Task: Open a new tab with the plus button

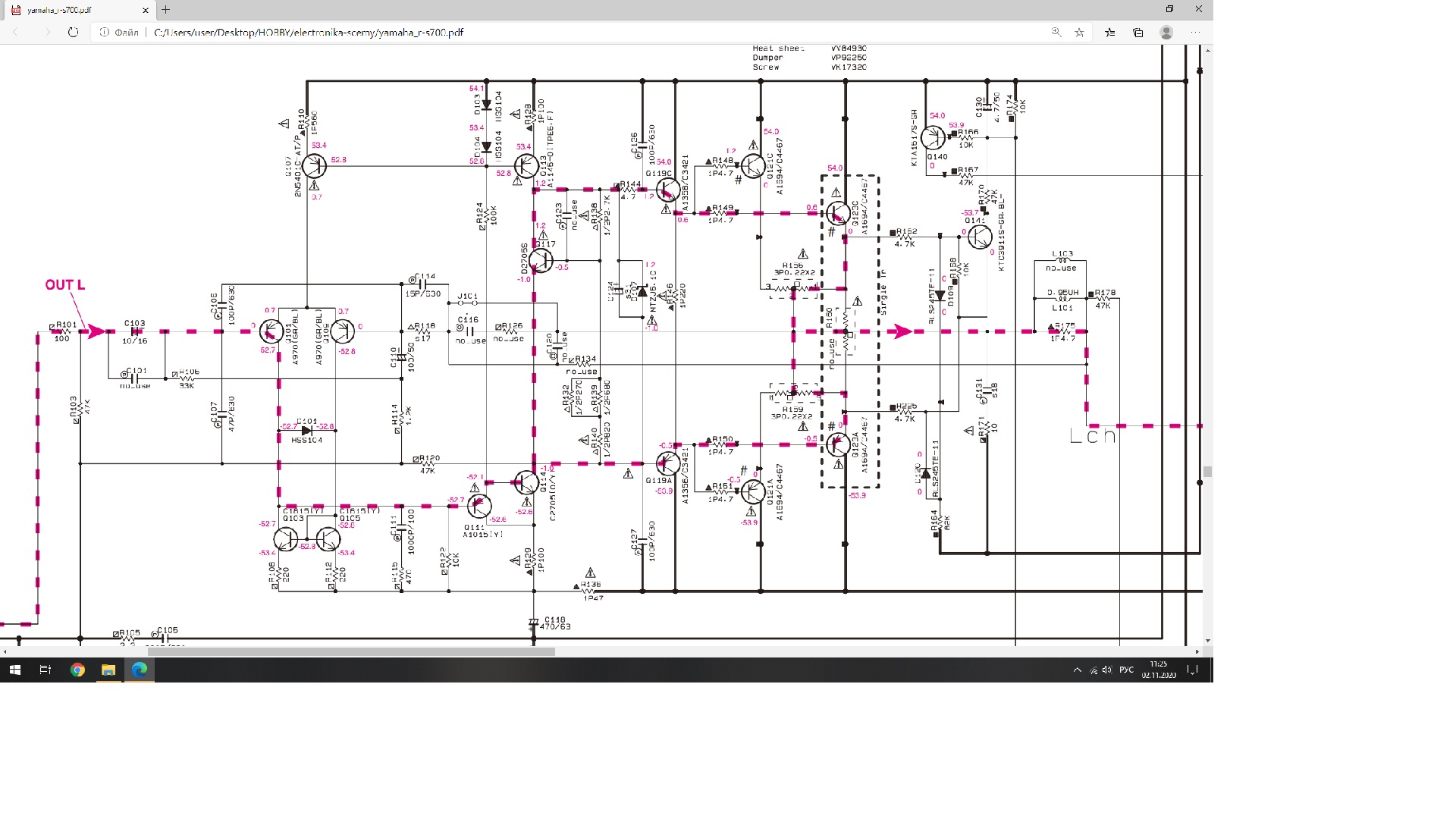Action: click(165, 10)
